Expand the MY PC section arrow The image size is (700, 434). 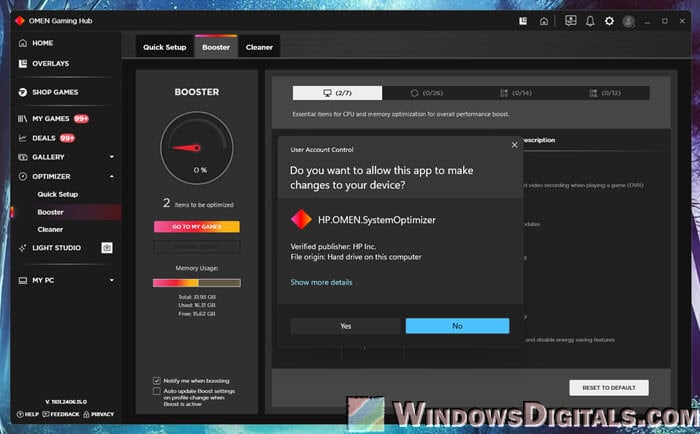[112, 280]
